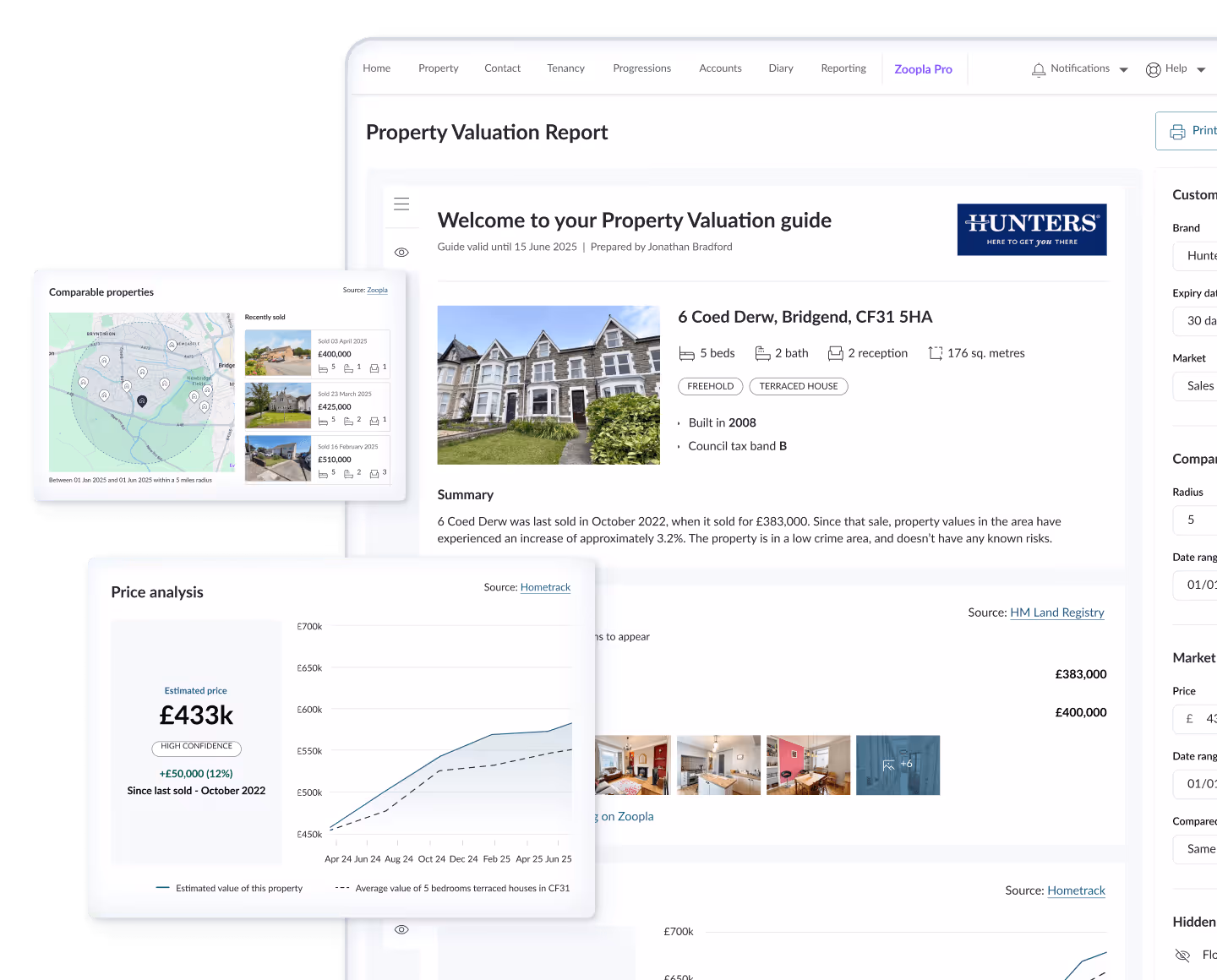Click the main terraced house photo
This screenshot has height=980, width=1217.
[x=548, y=385]
